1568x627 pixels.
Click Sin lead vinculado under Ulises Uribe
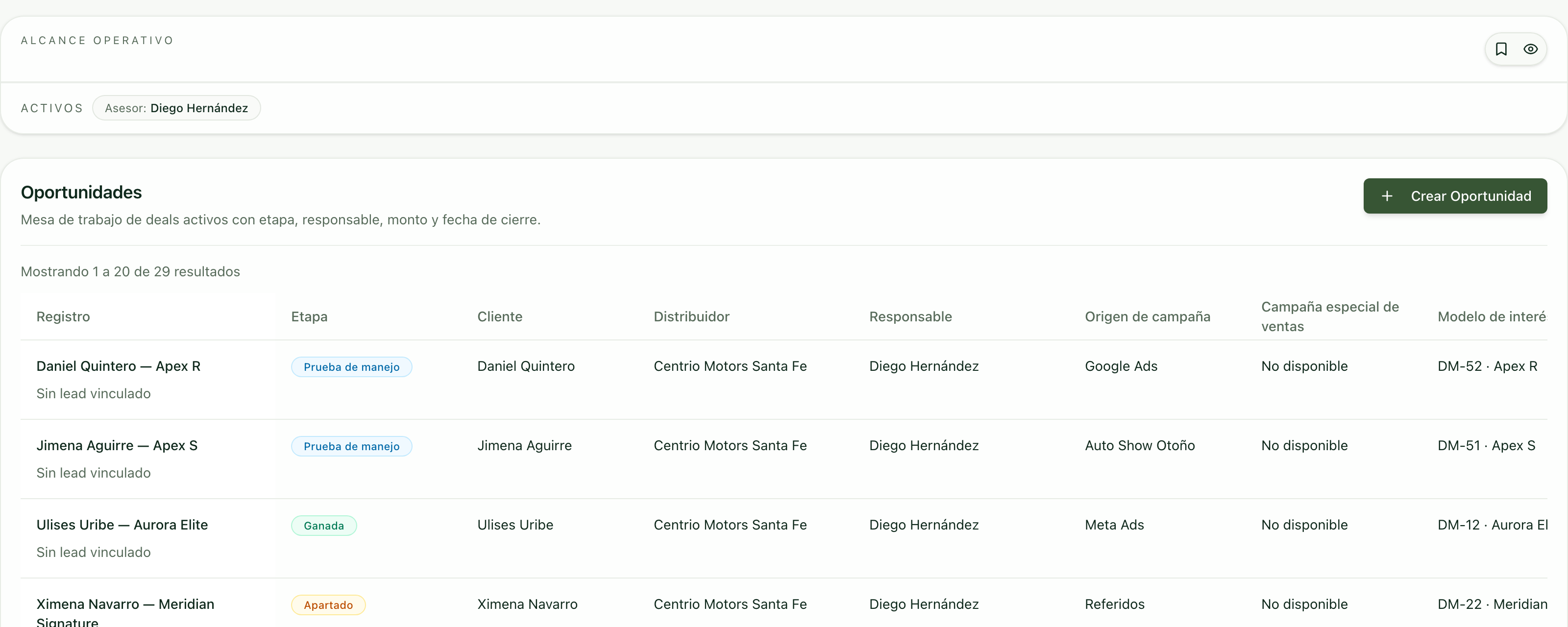coord(93,552)
